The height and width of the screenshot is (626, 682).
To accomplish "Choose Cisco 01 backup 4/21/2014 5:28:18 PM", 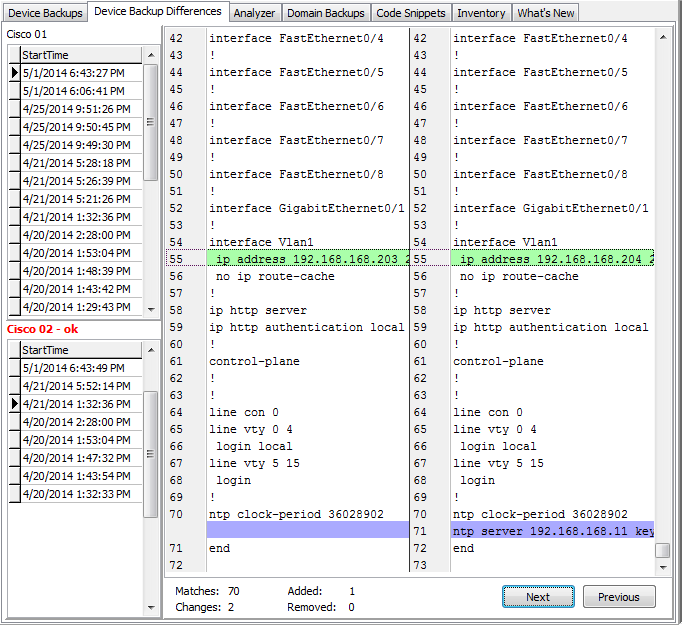I will pos(76,163).
